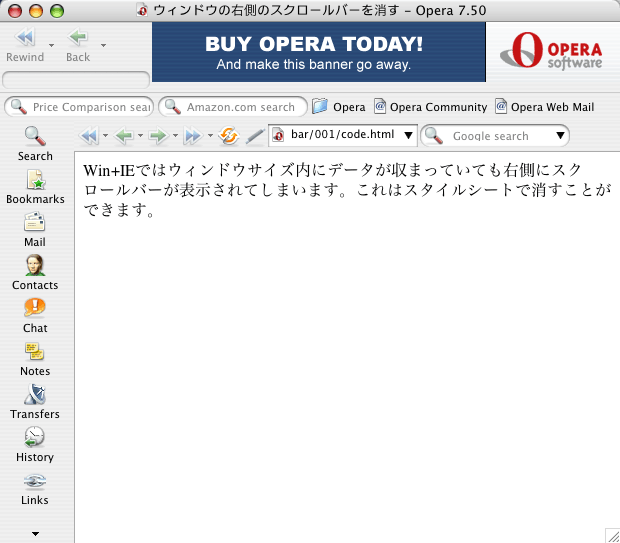Open the Links panel in the sidebar
This screenshot has width=620, height=543.
pyautogui.click(x=35, y=488)
